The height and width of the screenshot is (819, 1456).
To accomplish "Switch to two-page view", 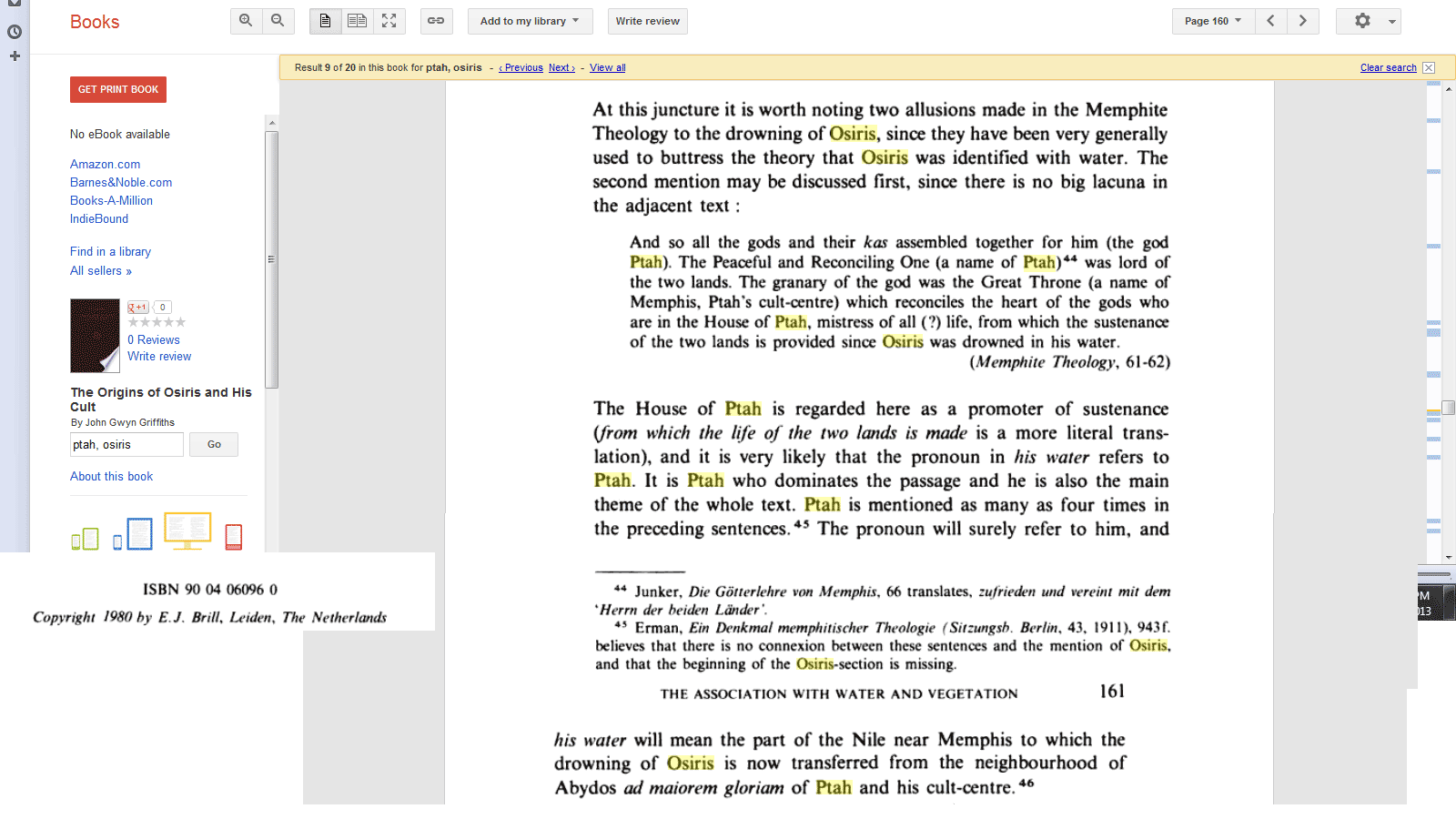I will [357, 21].
